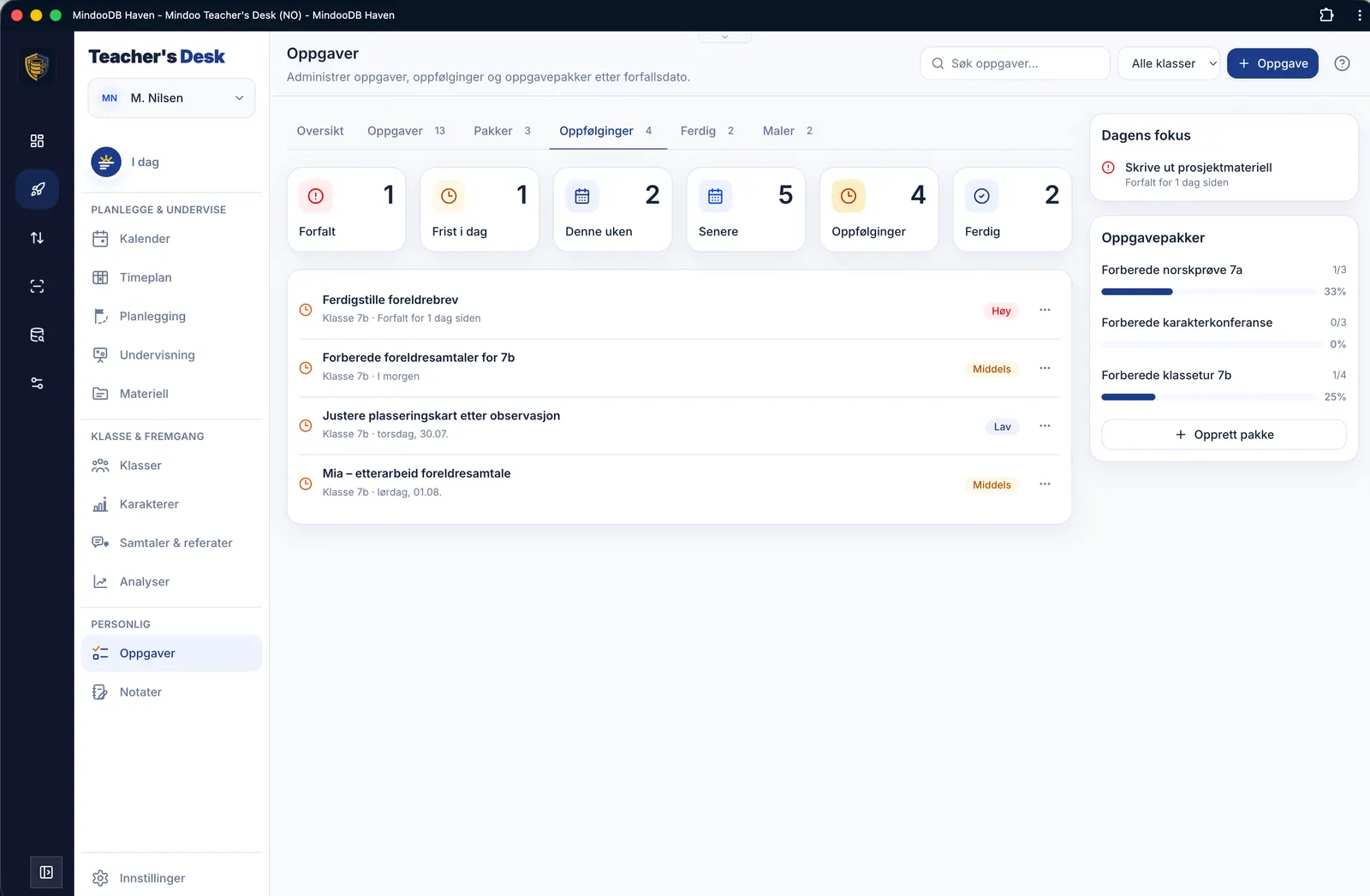Viewport: 1370px width, 896px height.
Task: Open more options for Mia – etterarbeid foreldresamtale
Action: point(1045,484)
